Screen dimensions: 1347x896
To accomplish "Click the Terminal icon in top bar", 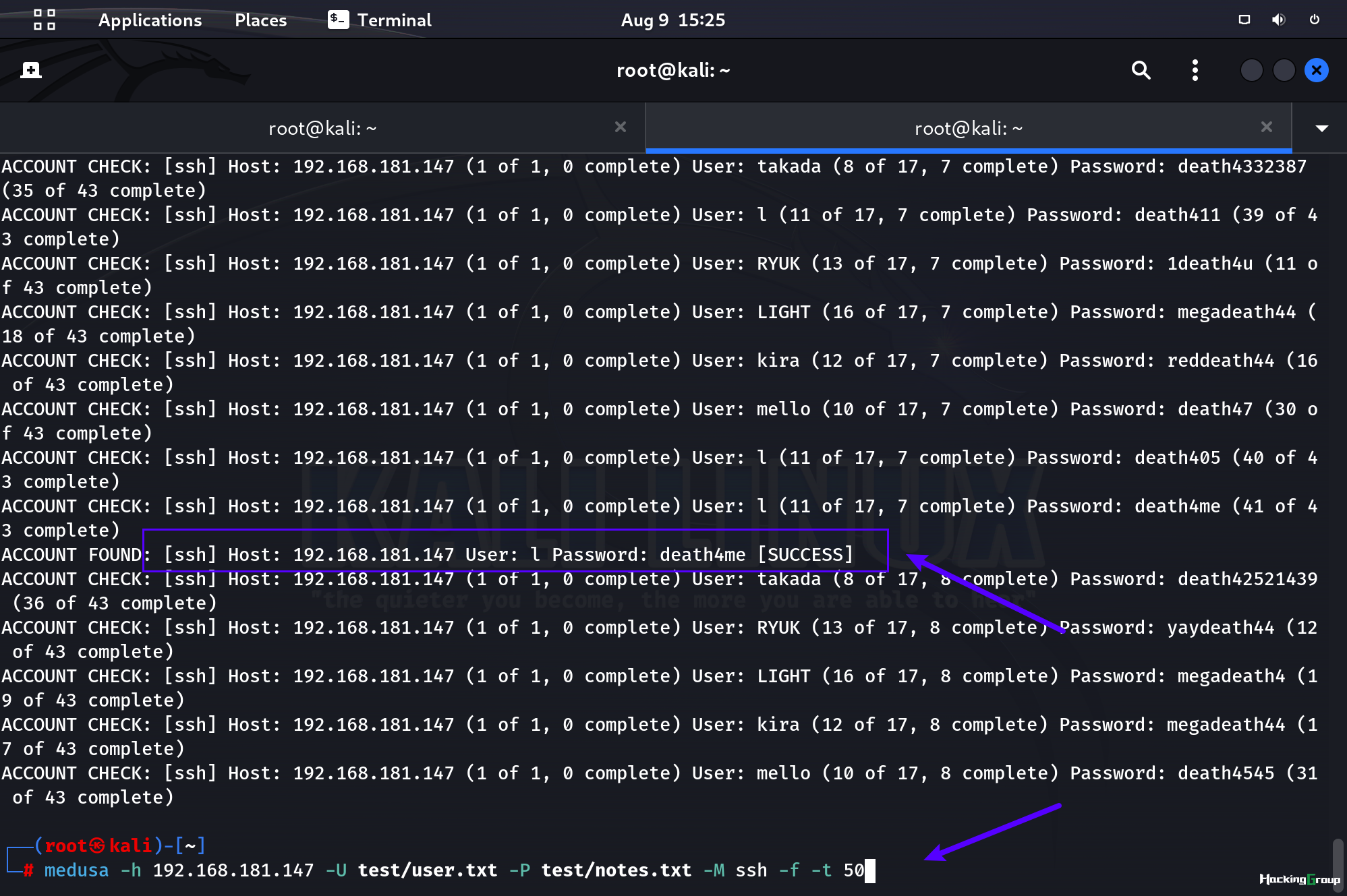I will pyautogui.click(x=338, y=20).
